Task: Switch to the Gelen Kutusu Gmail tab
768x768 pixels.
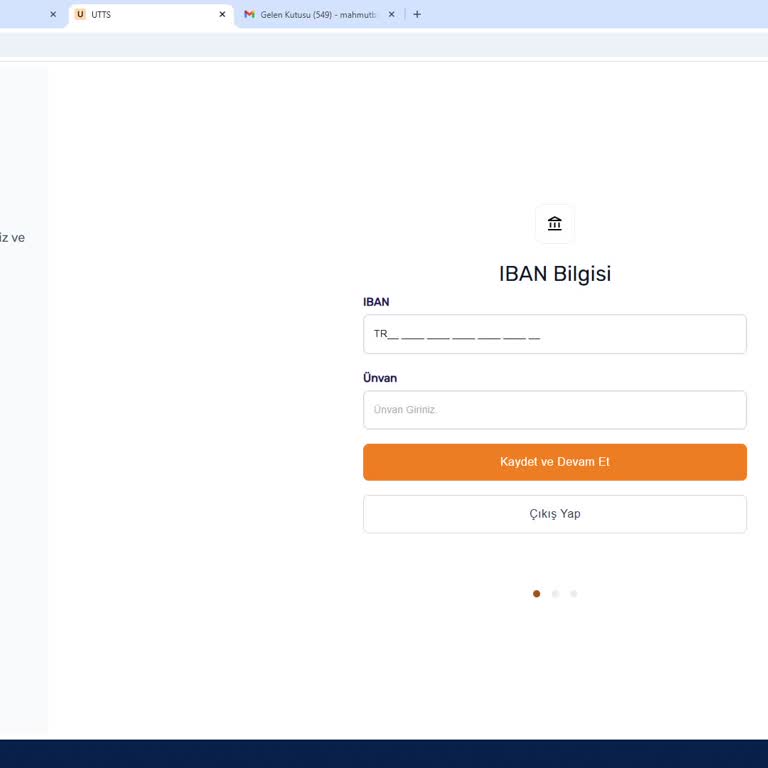Action: (318, 15)
